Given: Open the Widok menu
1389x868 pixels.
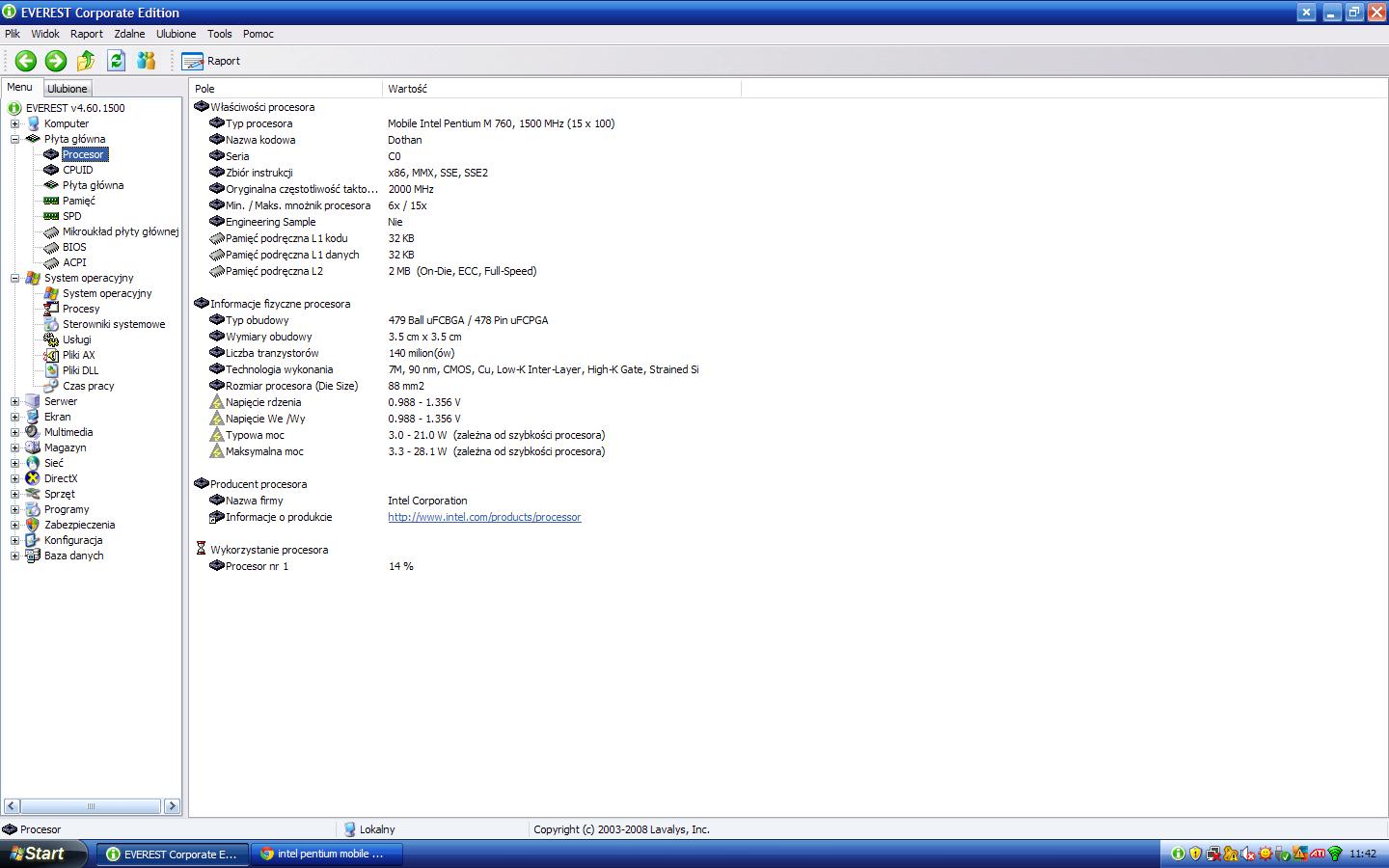Looking at the screenshot, I should point(45,34).
